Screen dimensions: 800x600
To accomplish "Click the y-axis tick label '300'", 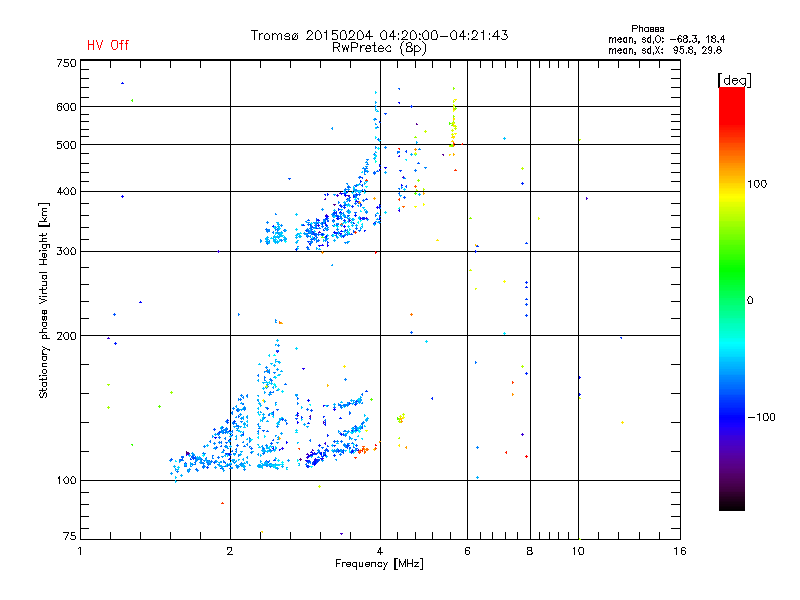I will 66,252.
